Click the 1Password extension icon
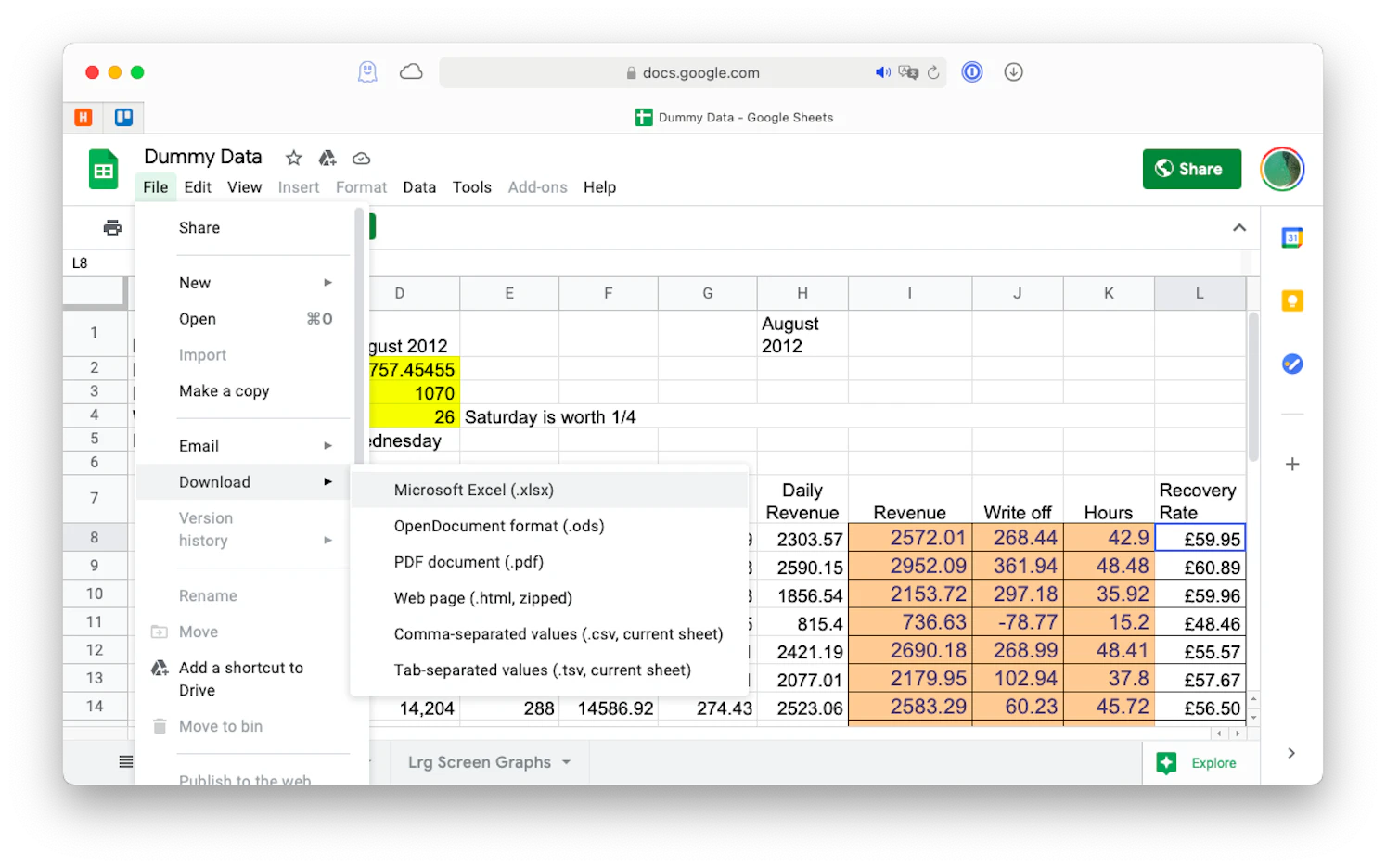This screenshot has width=1386, height=868. [971, 72]
